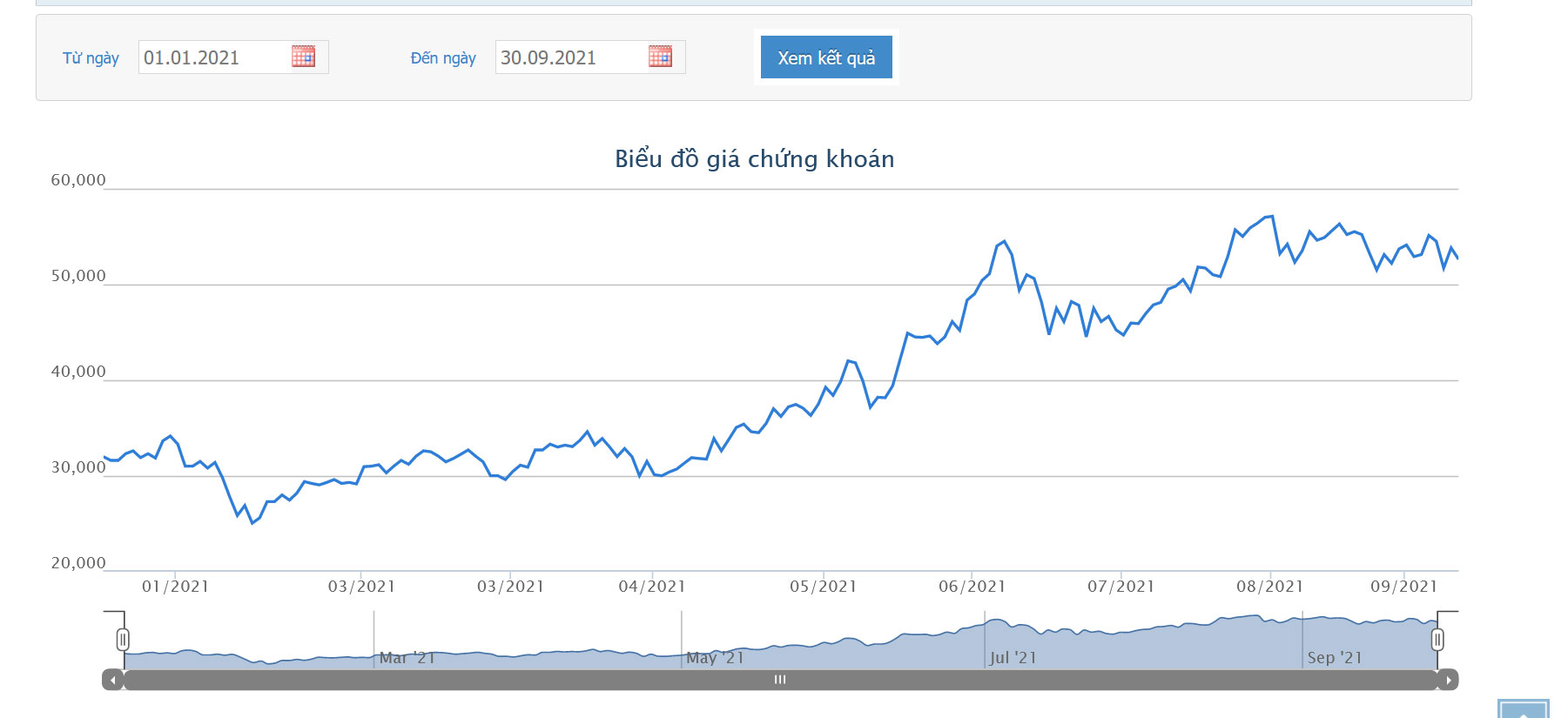This screenshot has width=1568, height=718.
Task: Click the right range navigator handle
Action: pos(1437,640)
